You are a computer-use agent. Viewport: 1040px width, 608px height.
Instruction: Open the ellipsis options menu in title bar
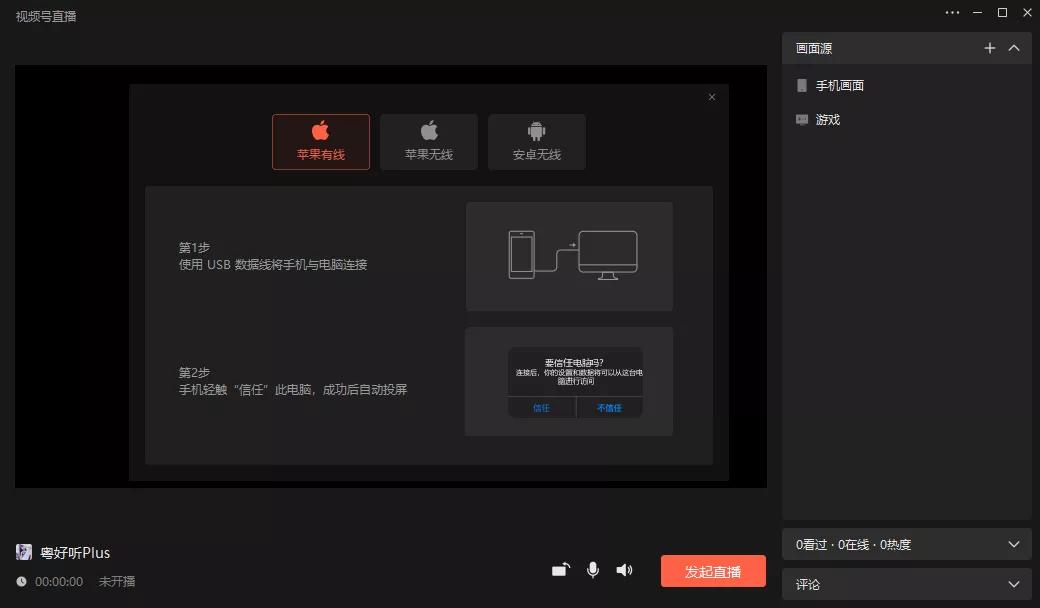951,12
